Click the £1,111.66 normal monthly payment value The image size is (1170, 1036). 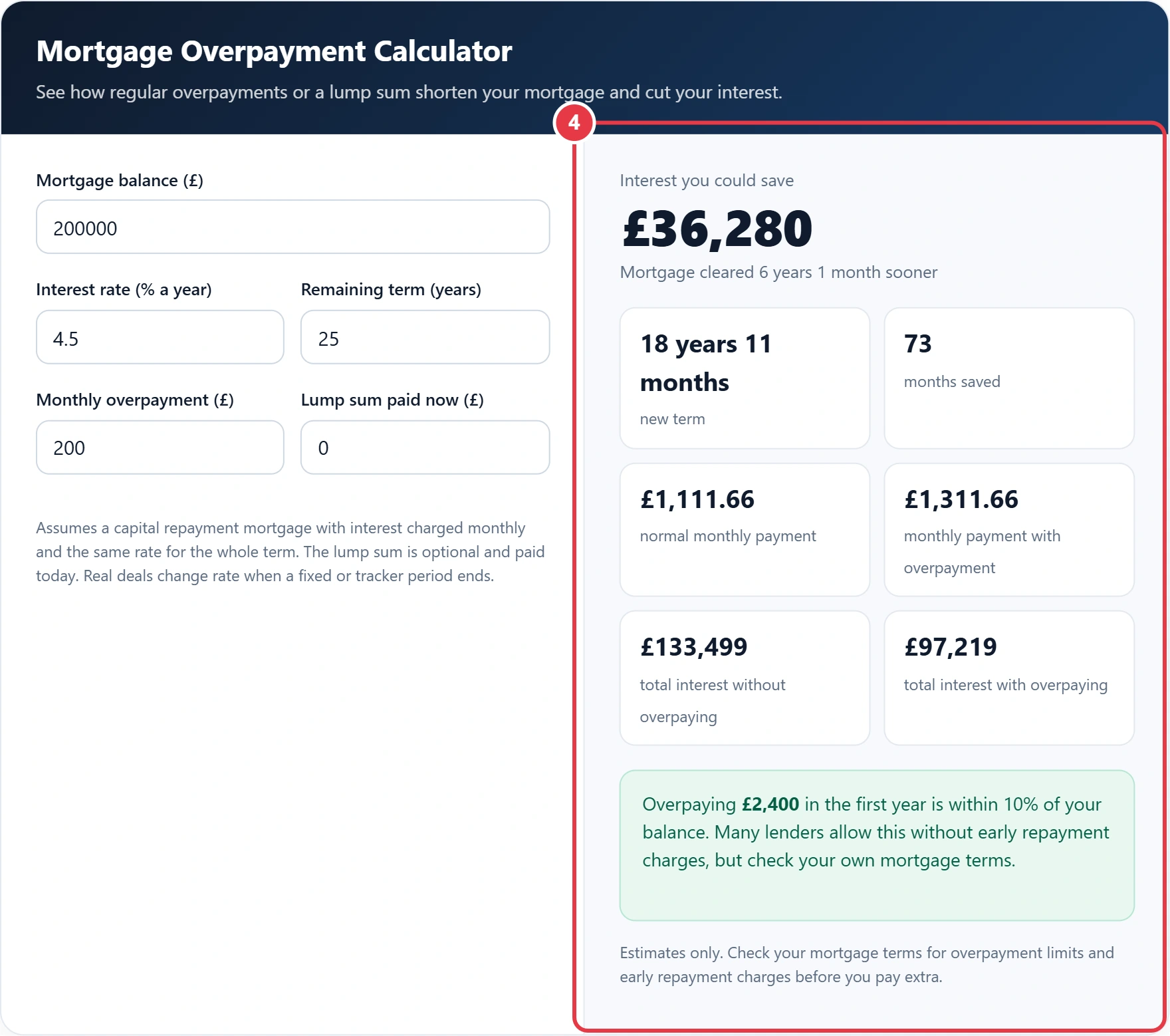pos(697,499)
